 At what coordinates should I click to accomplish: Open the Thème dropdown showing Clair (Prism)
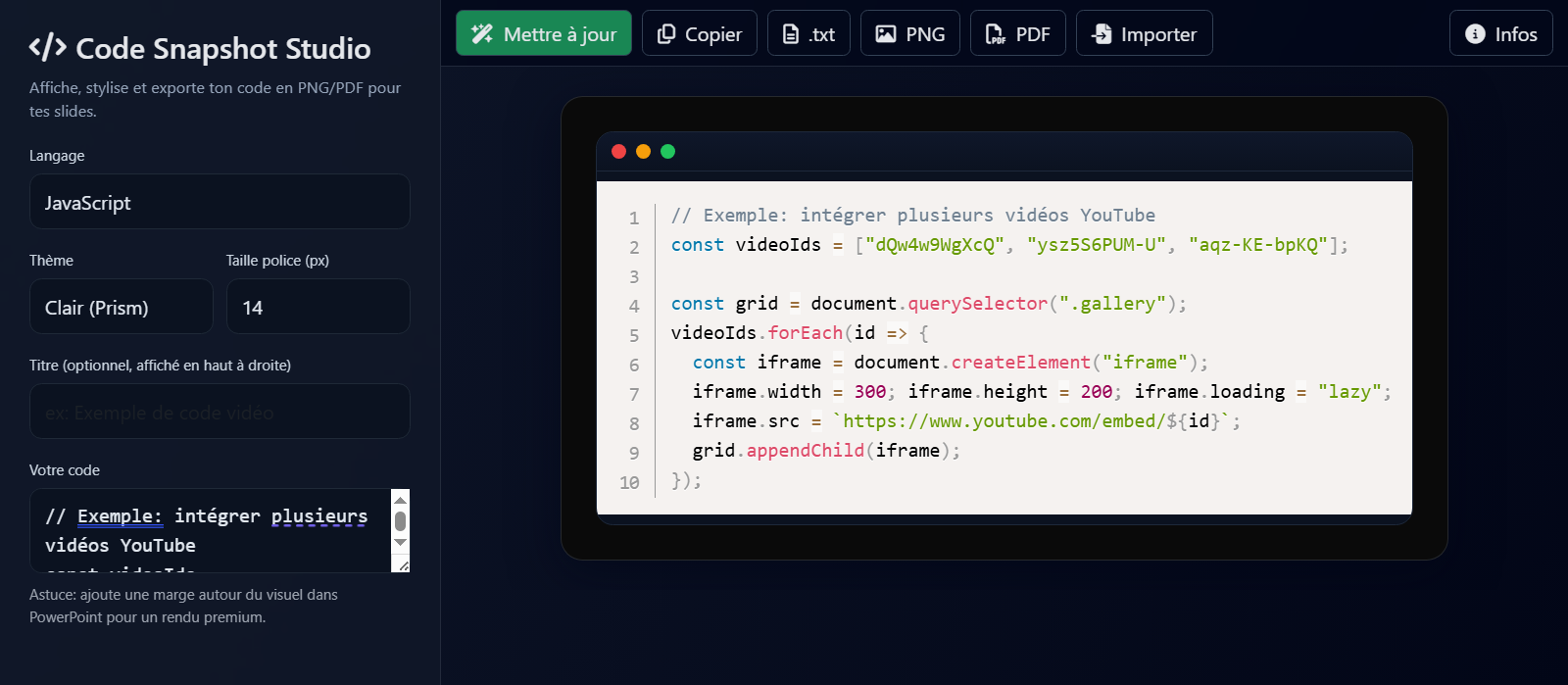[121, 307]
